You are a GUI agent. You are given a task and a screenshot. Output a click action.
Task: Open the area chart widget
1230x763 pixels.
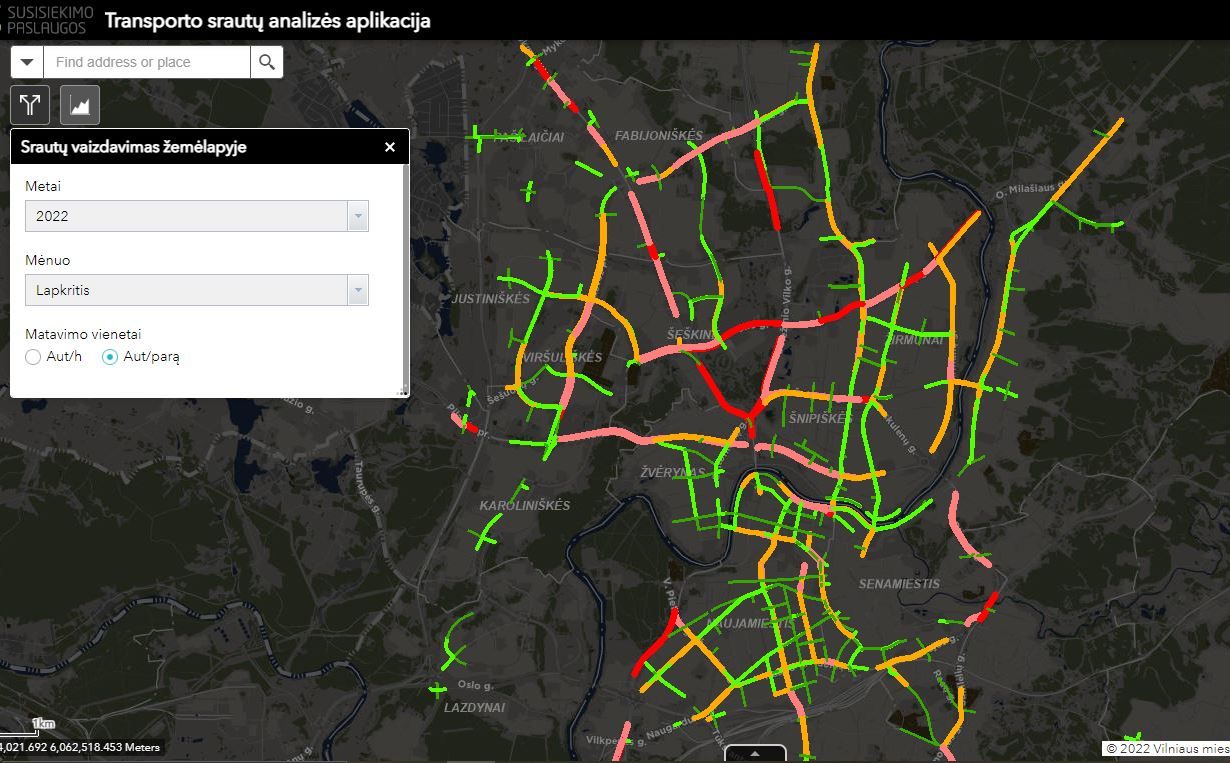click(80, 105)
